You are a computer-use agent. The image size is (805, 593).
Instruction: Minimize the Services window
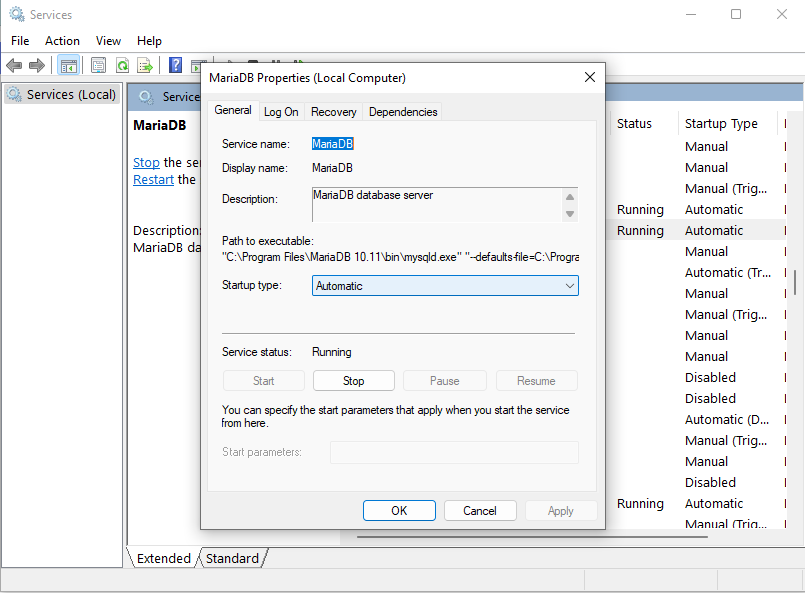[691, 14]
